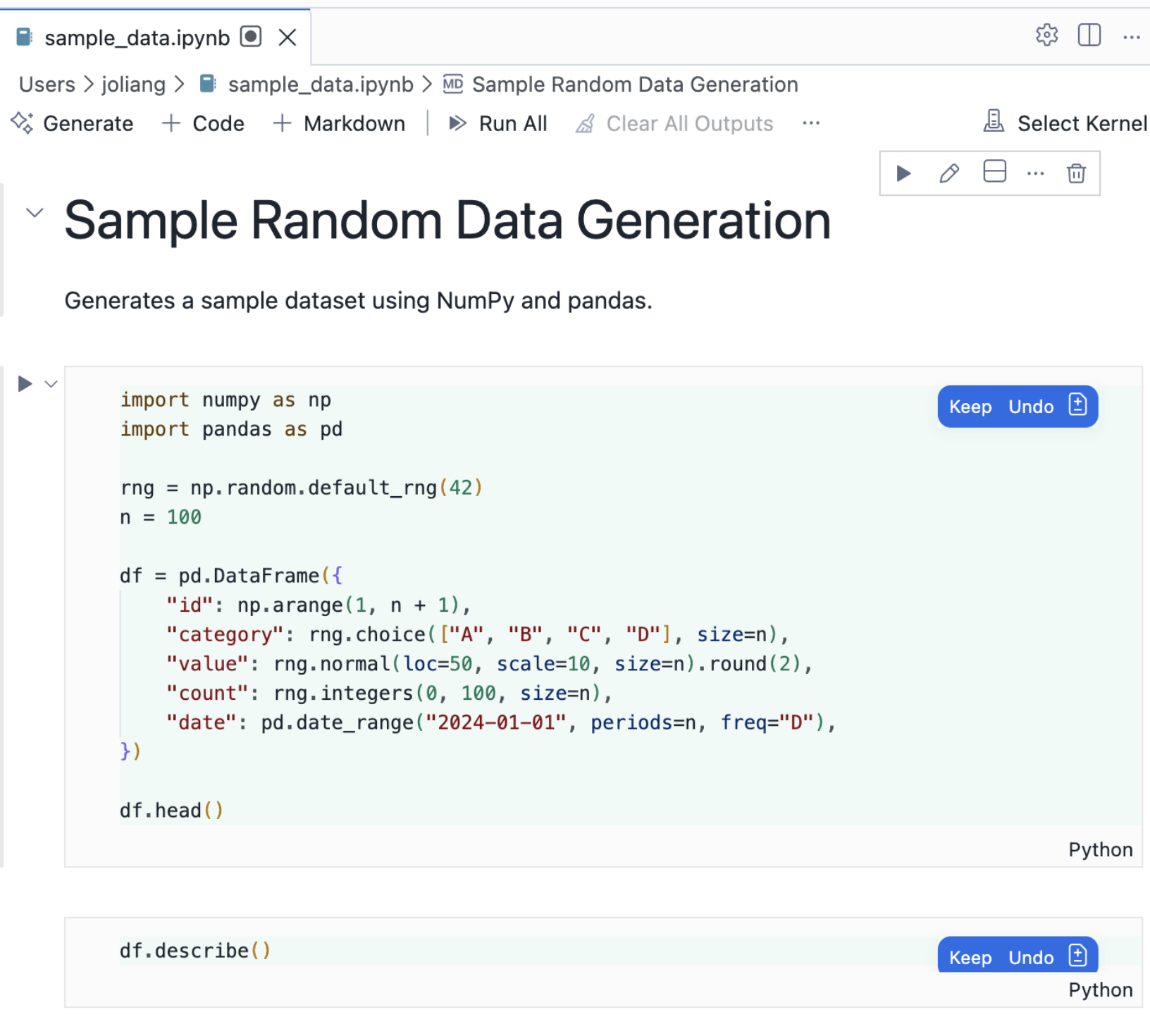
Task: Click Sample Random Data Generation breadcrumb item
Action: tap(635, 85)
